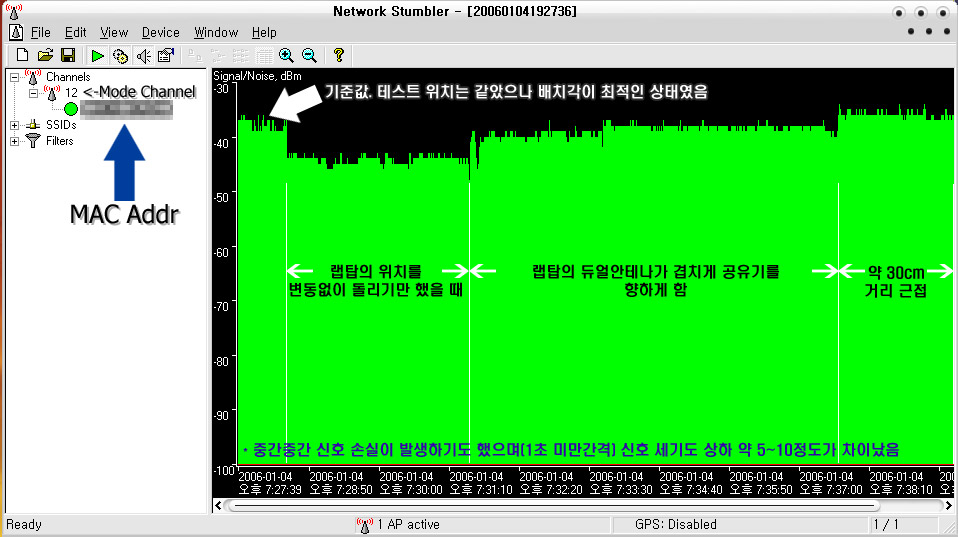This screenshot has width=958, height=537.
Task: Click the Channels antenna icon
Action: click(x=33, y=77)
